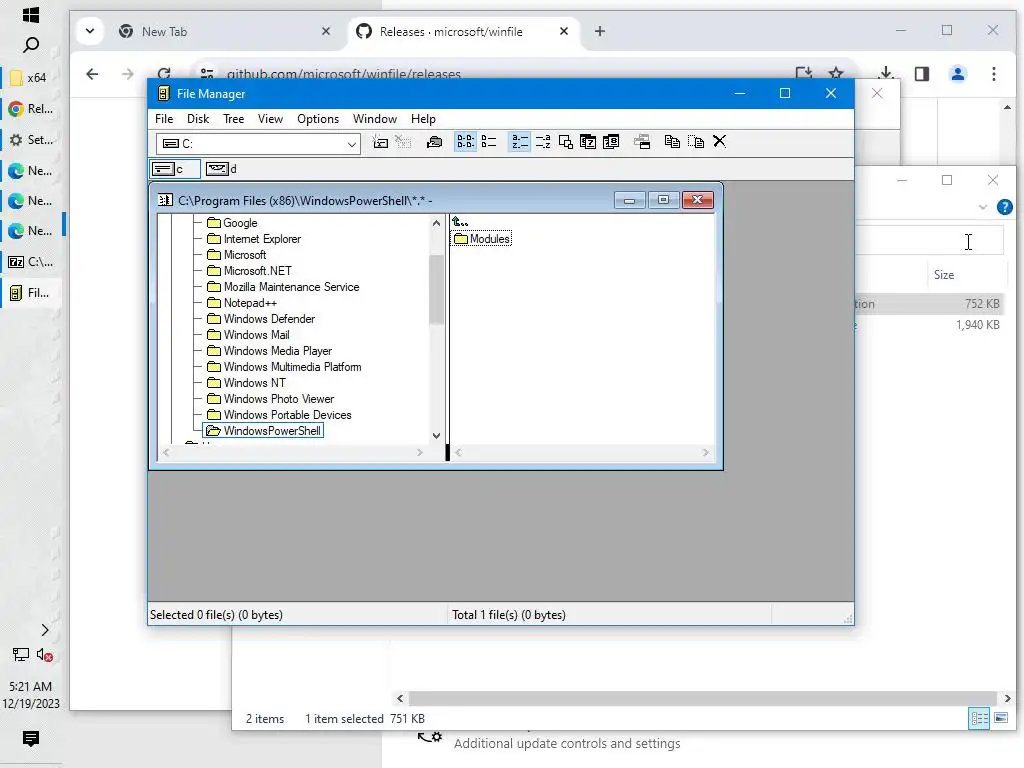Select the Windows Media Player folder
The width and height of the screenshot is (1024, 768).
(270, 351)
